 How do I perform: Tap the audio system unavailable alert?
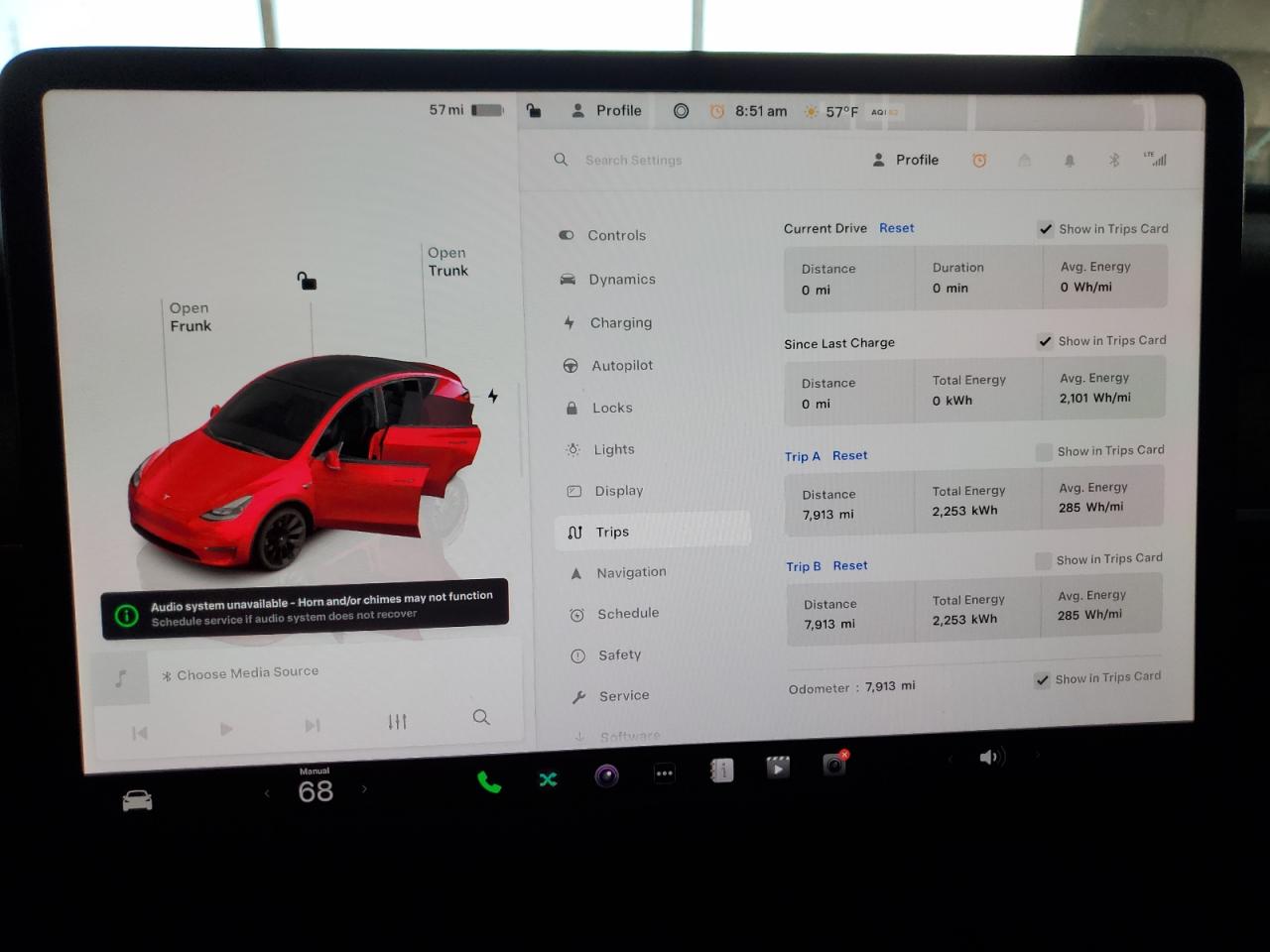(305, 608)
